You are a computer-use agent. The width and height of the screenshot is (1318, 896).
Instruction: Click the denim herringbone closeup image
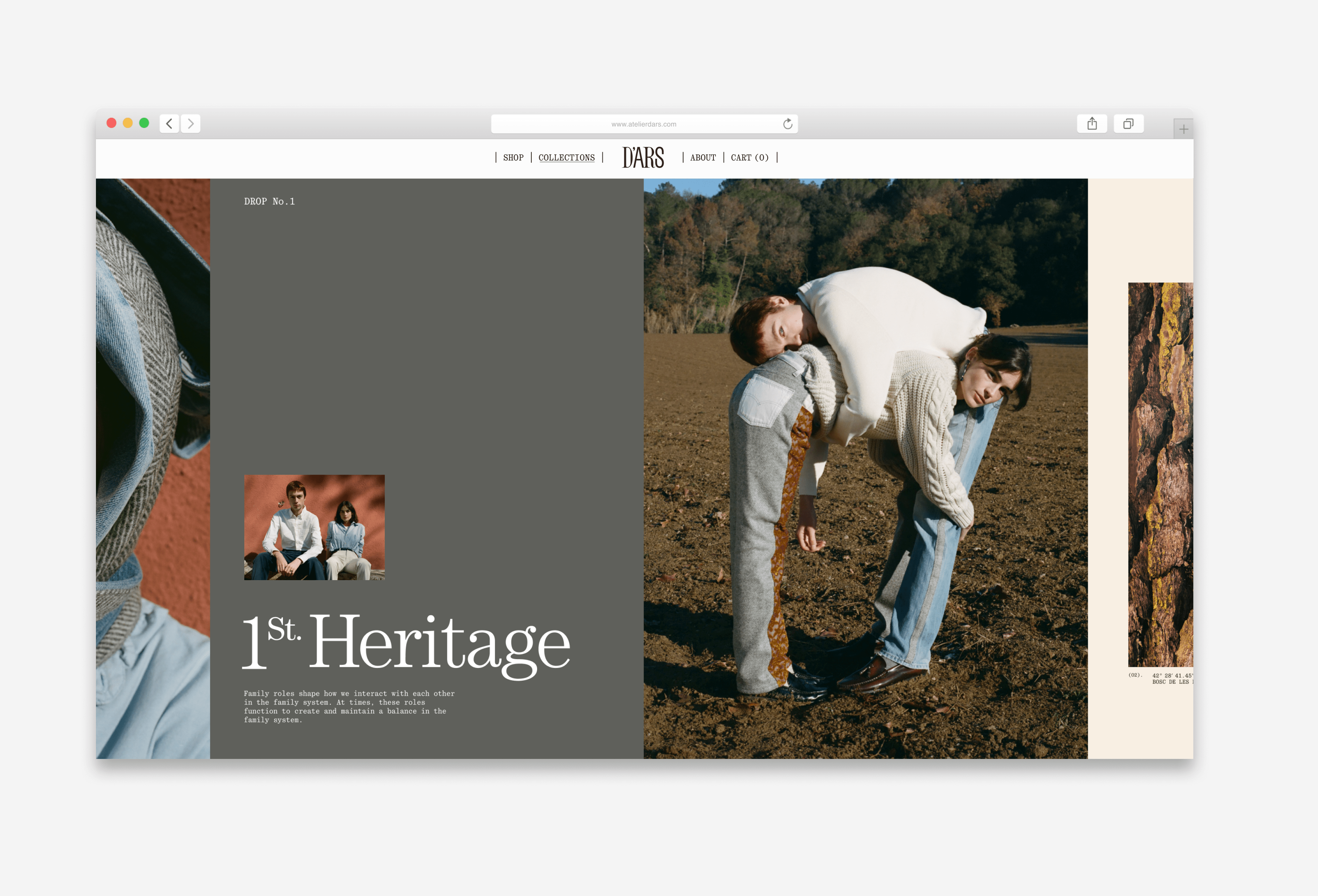click(153, 468)
